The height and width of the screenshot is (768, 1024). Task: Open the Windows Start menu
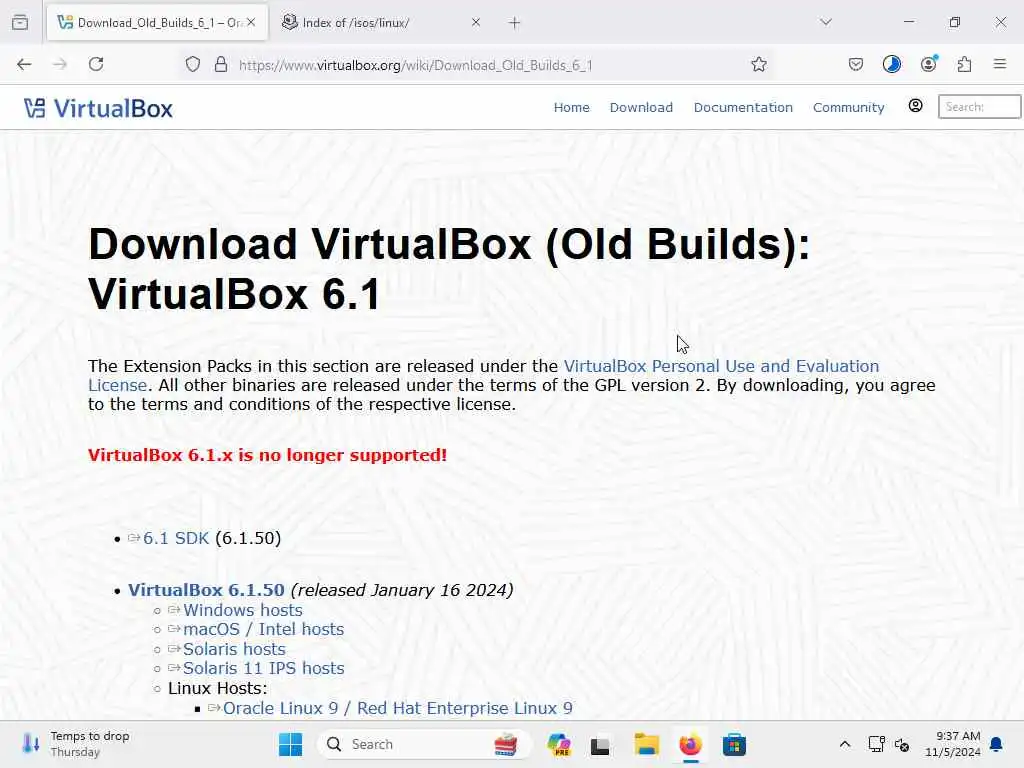pos(291,744)
